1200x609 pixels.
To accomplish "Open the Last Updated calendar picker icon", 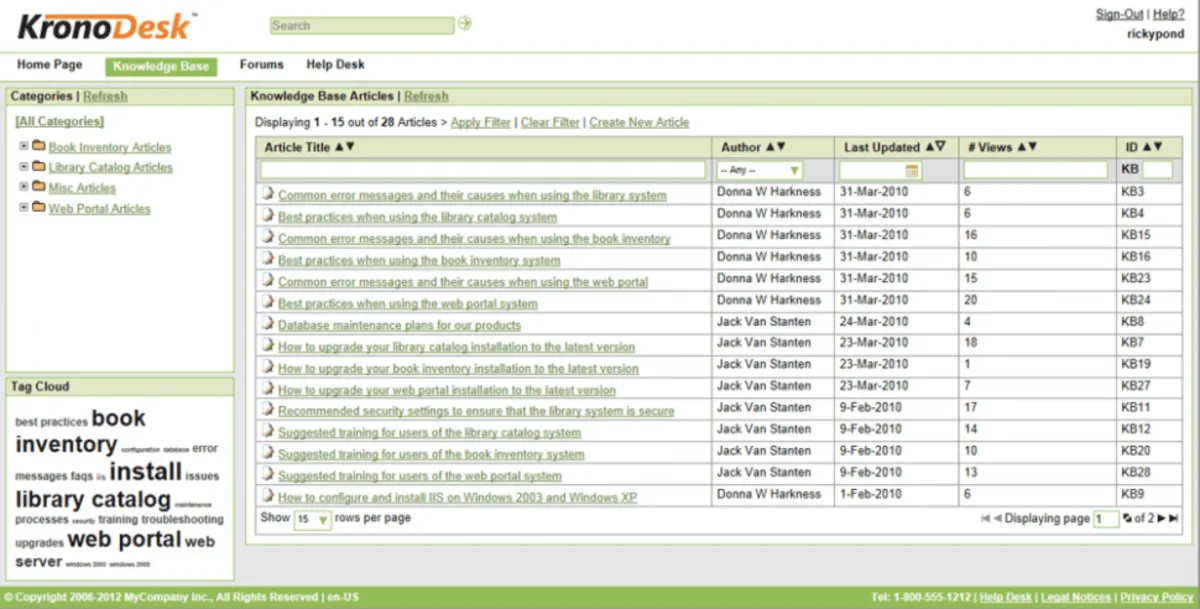I will click(912, 170).
